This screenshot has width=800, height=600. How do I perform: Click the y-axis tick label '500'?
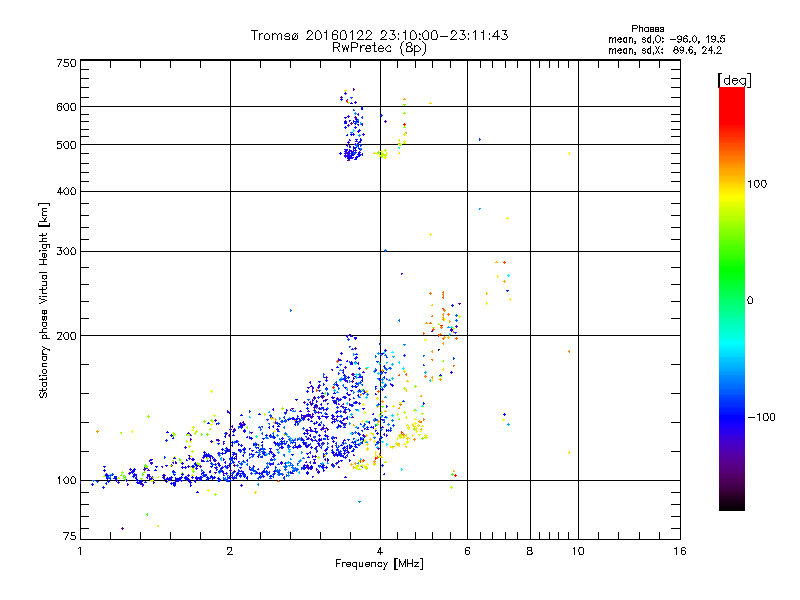coord(66,145)
